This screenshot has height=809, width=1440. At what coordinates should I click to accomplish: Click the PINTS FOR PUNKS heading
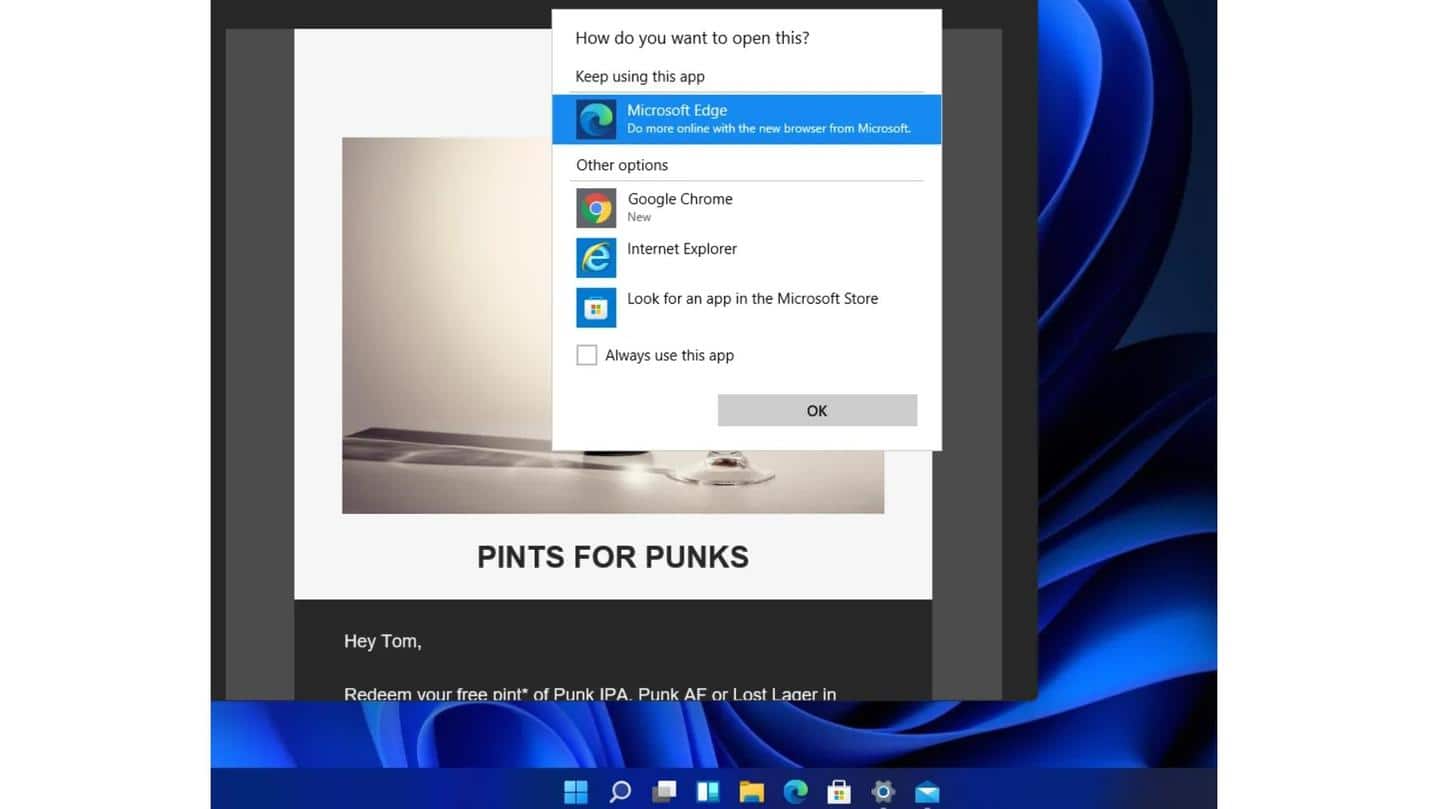pyautogui.click(x=613, y=557)
